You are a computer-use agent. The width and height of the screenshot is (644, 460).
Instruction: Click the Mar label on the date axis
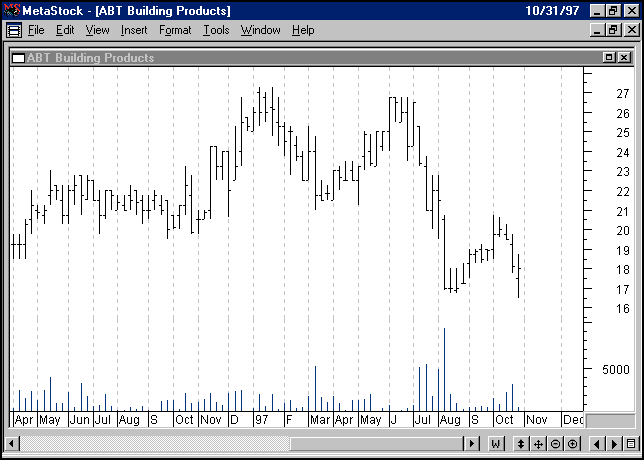[320, 420]
